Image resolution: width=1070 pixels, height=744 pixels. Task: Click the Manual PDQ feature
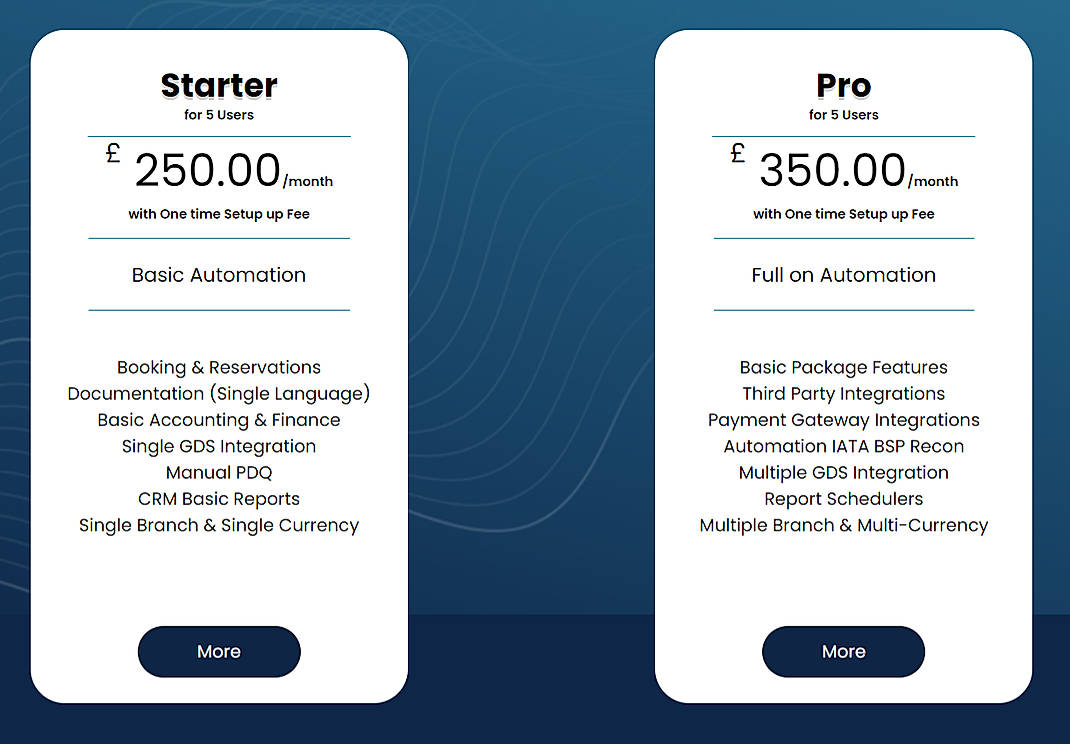tap(219, 472)
